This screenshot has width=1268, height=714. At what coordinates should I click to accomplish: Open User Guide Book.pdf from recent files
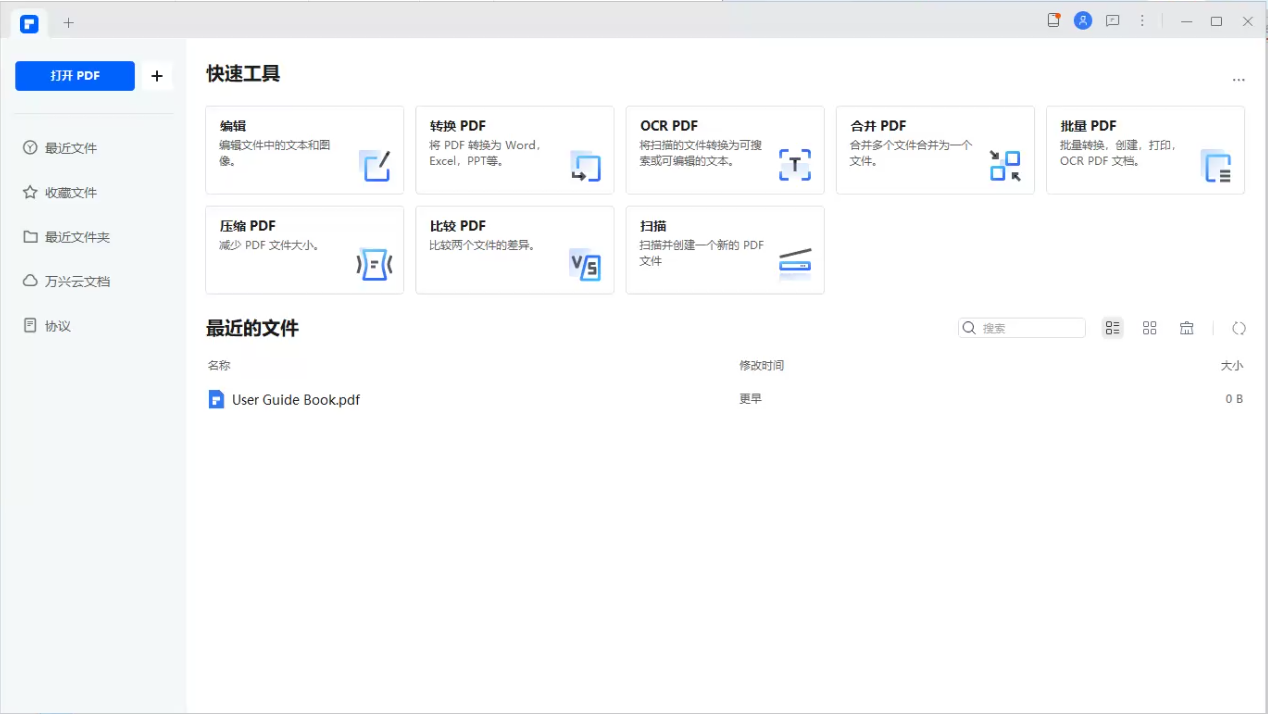(x=295, y=399)
